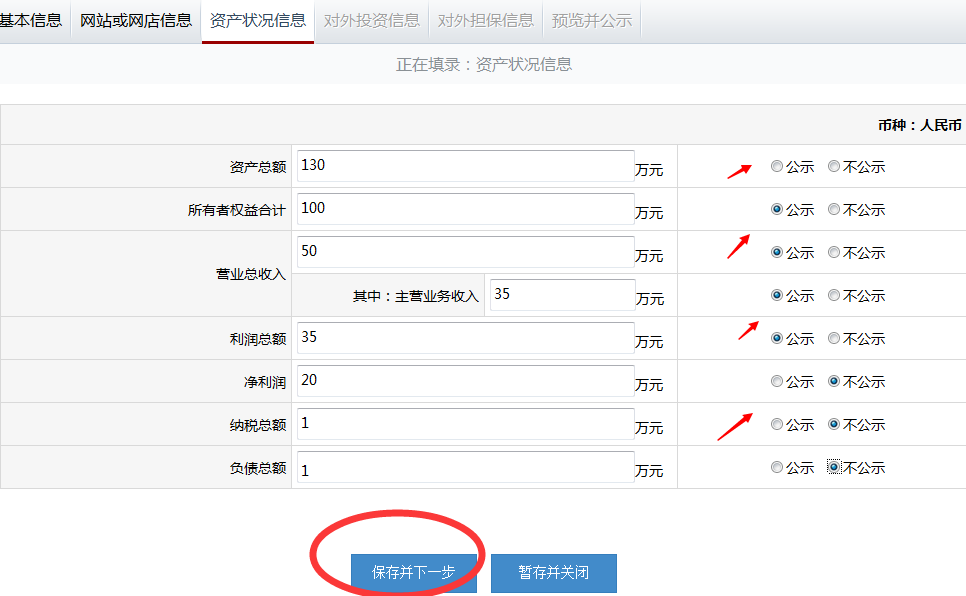Select 公示 for 纳税总额

point(777,424)
